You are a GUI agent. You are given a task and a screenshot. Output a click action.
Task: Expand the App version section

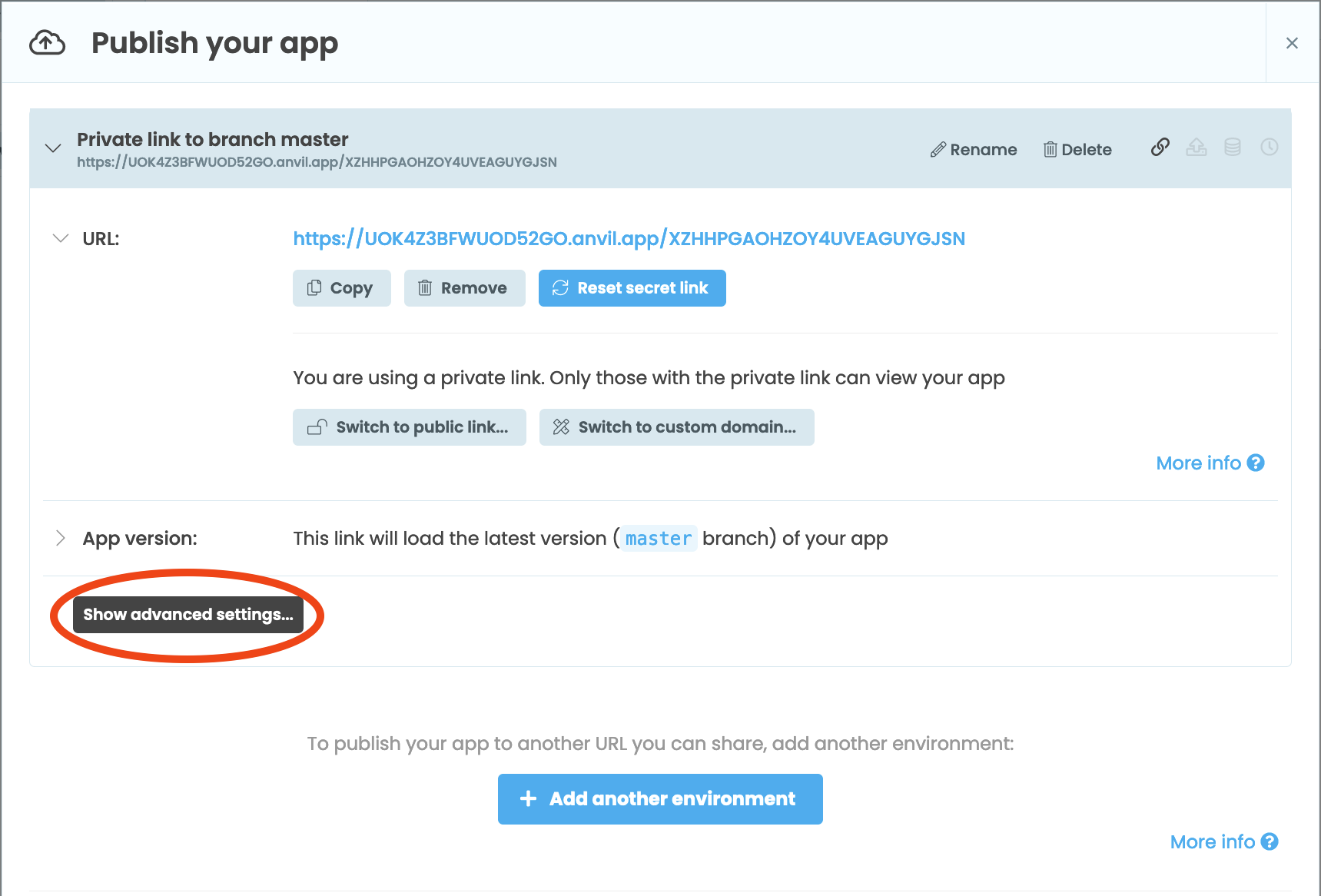pos(61,538)
